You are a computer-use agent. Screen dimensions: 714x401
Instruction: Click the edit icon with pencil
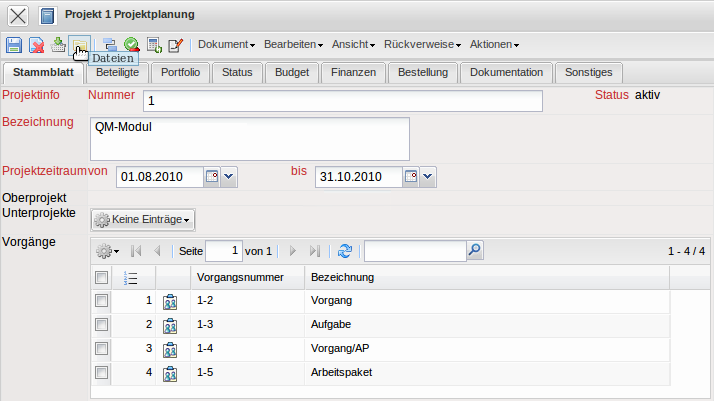(x=176, y=45)
